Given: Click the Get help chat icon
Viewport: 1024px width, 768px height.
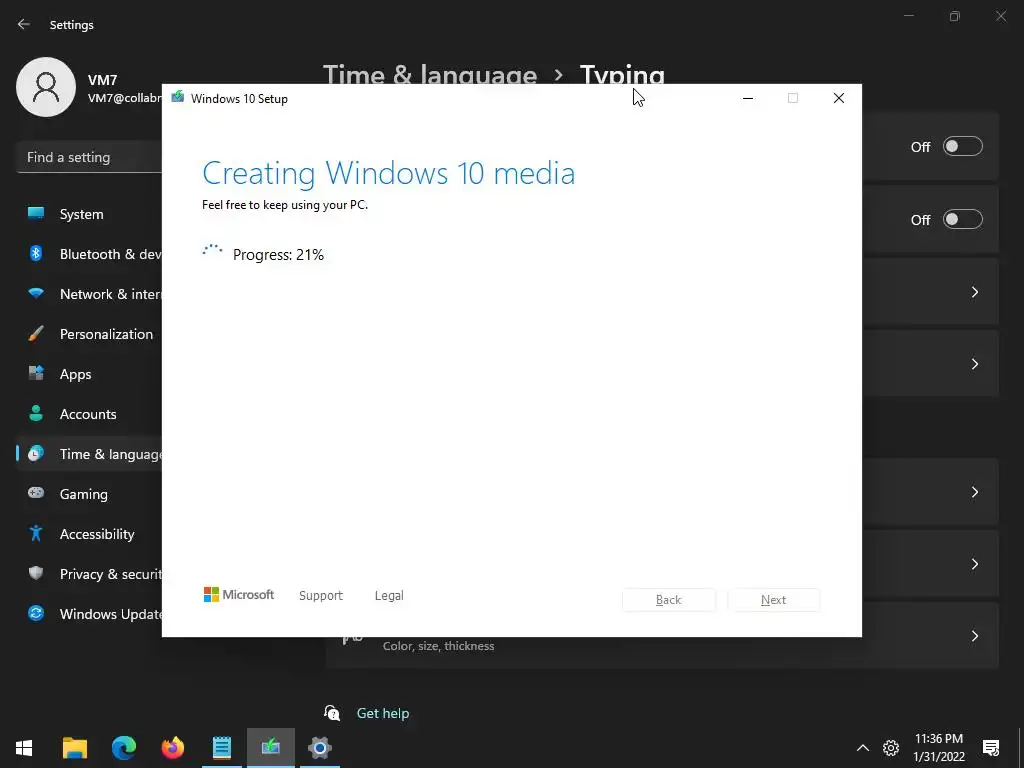Looking at the screenshot, I should click(332, 712).
